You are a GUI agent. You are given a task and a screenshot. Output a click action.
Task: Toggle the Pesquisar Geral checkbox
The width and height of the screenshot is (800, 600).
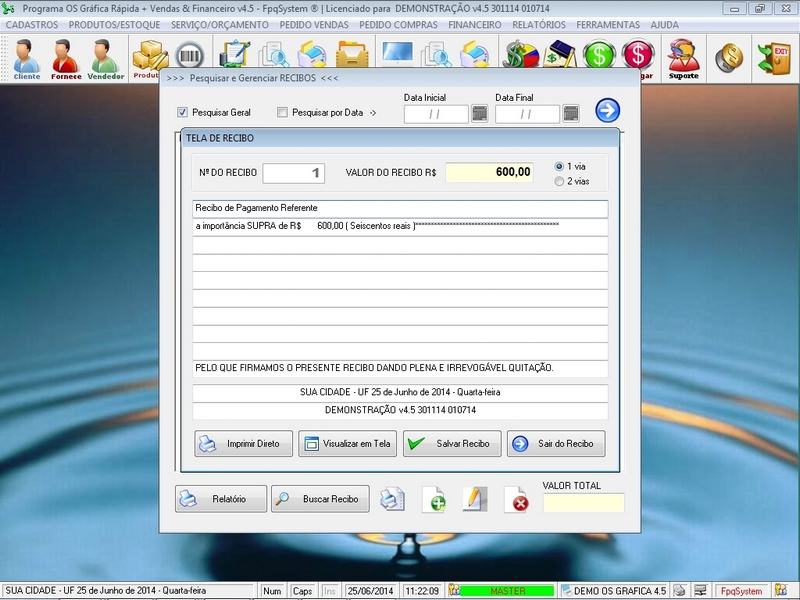(183, 113)
